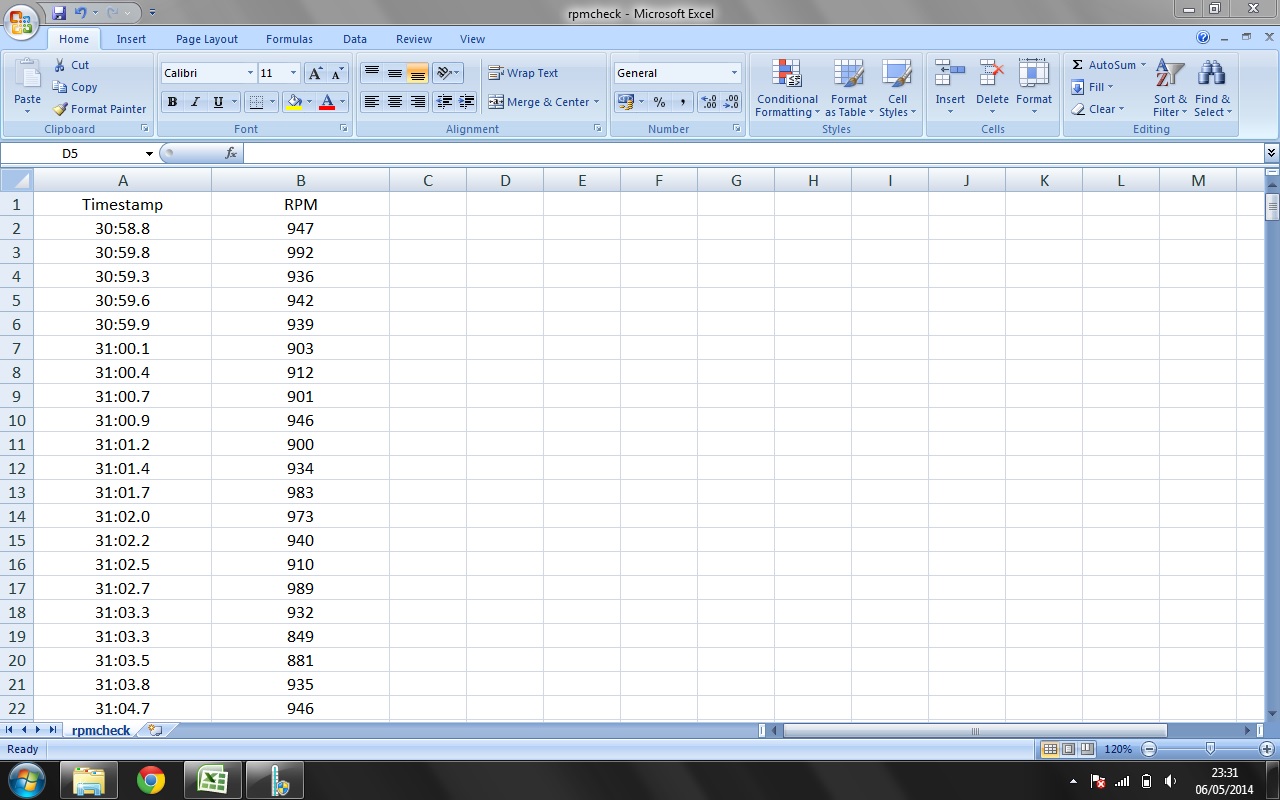The height and width of the screenshot is (800, 1280).
Task: Switch to Page Layout tab
Action: coord(207,39)
